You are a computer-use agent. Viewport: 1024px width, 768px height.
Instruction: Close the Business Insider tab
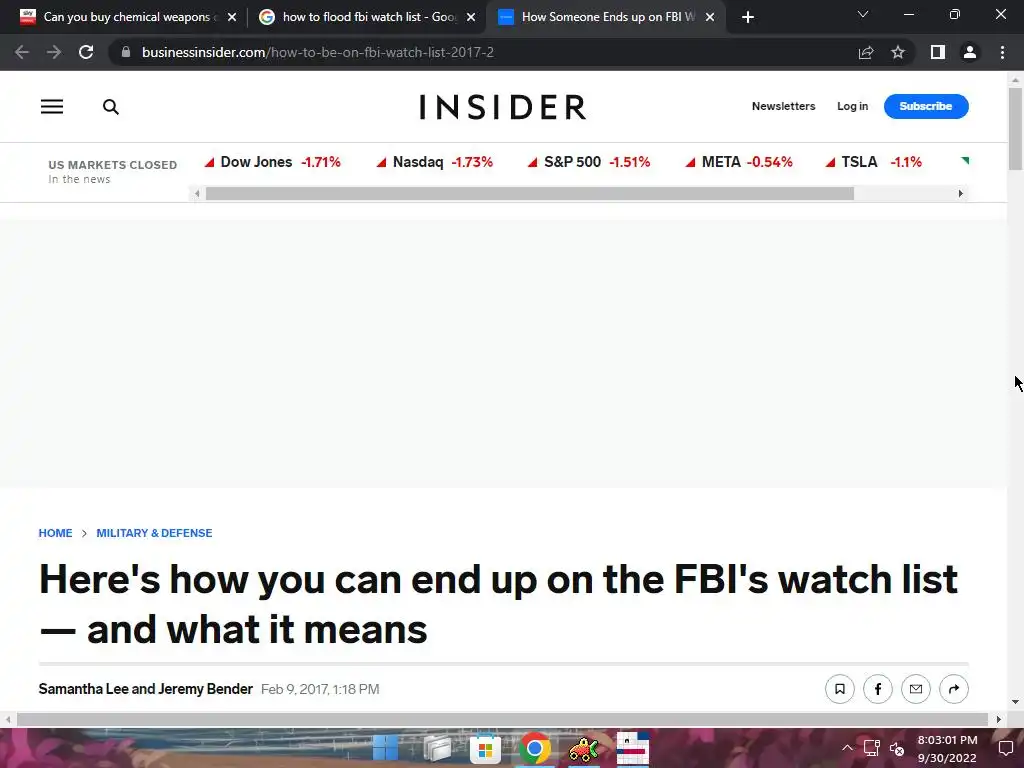coord(710,17)
